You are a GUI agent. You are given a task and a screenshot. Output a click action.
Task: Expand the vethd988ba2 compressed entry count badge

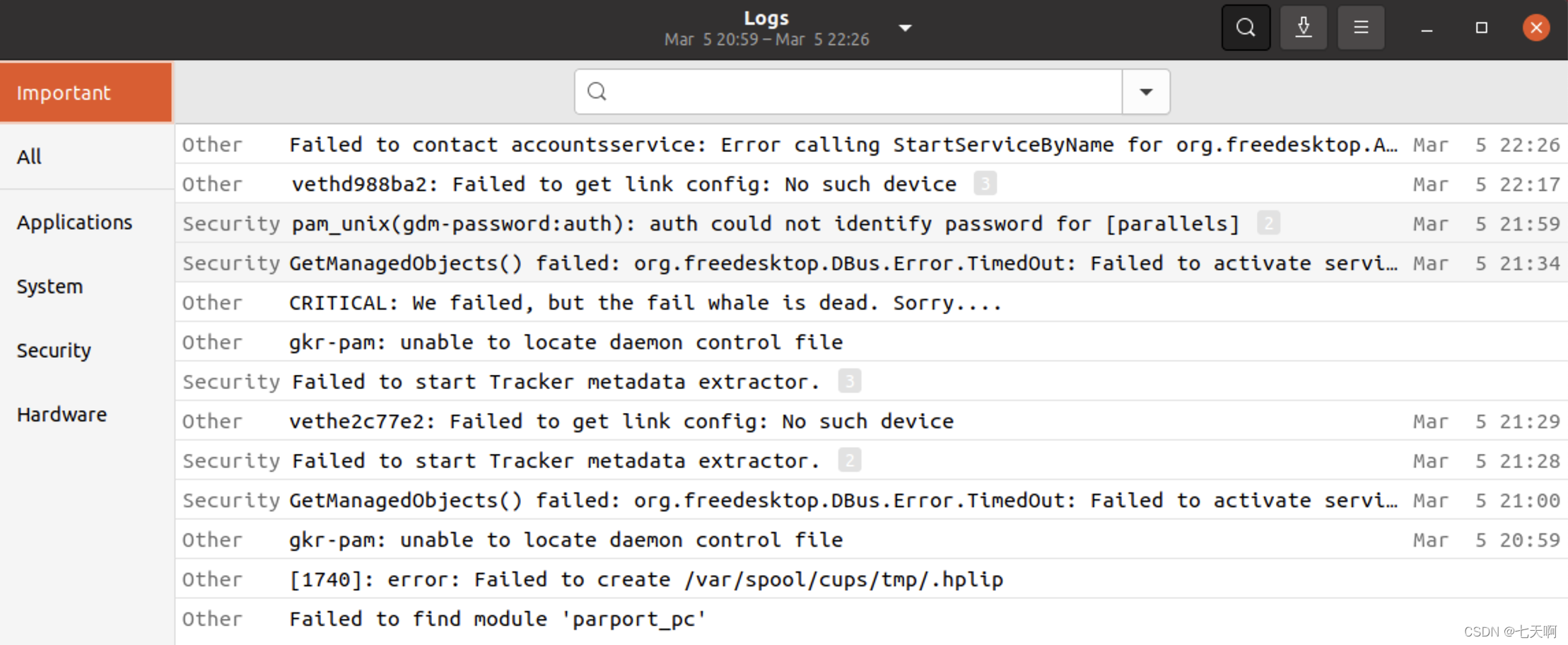[x=985, y=184]
